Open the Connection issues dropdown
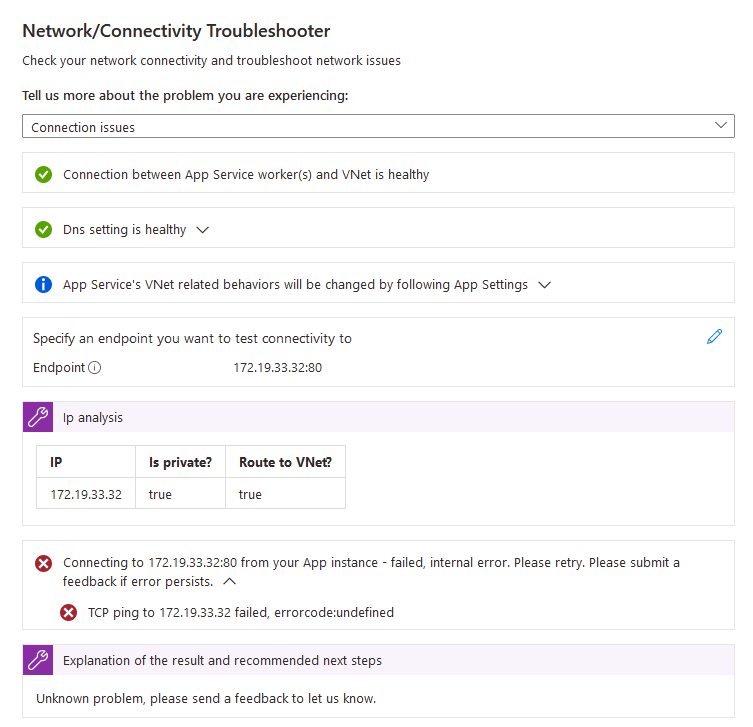The height and width of the screenshot is (727, 753). coord(378,126)
